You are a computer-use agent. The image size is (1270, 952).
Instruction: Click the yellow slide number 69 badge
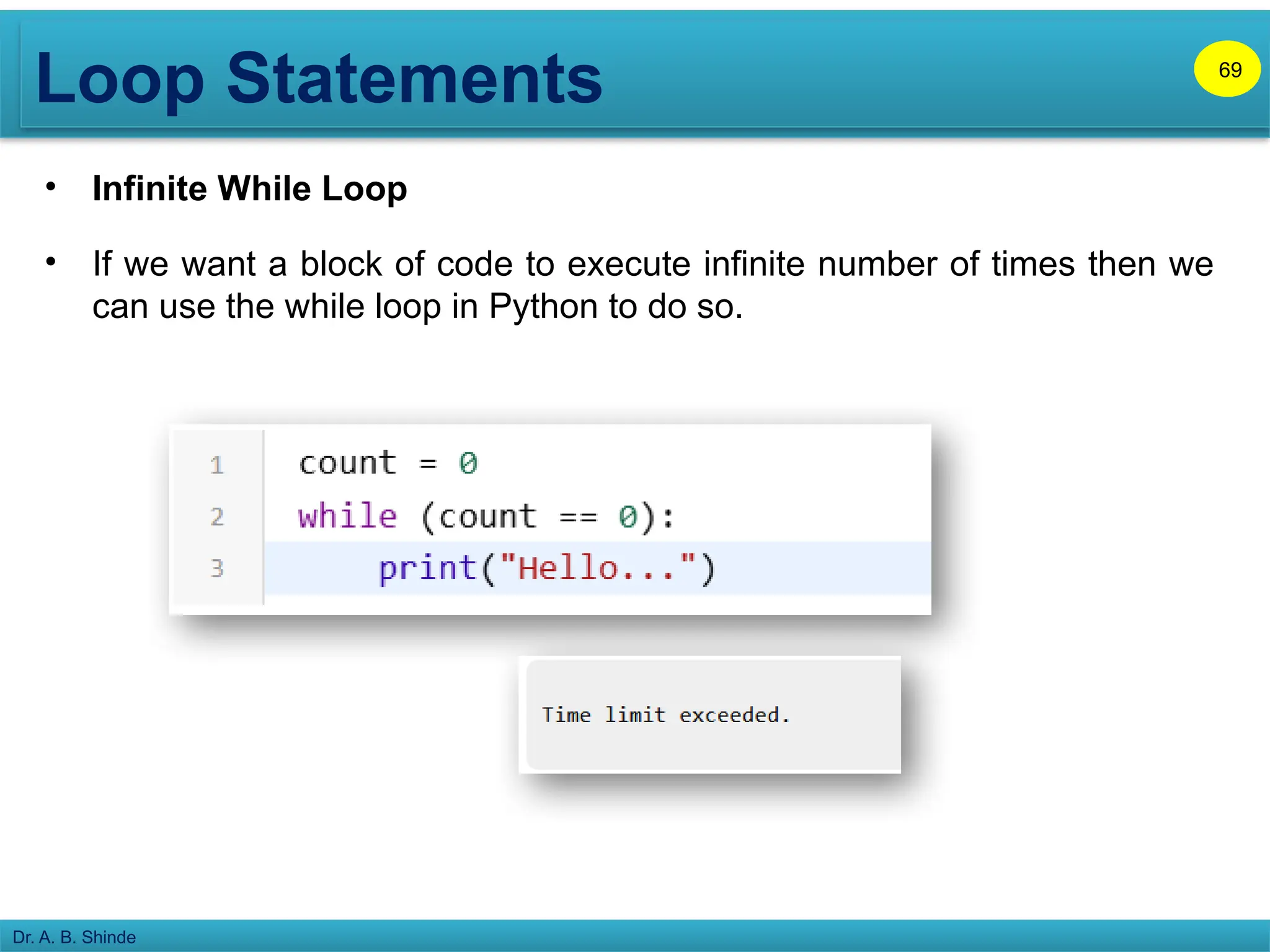[x=1227, y=69]
